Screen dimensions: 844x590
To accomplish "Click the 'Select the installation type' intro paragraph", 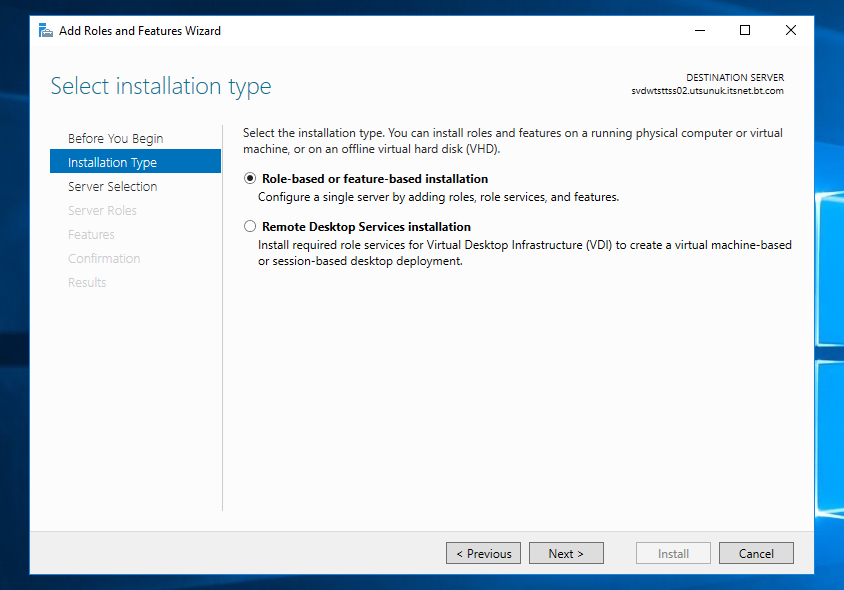I will click(512, 141).
